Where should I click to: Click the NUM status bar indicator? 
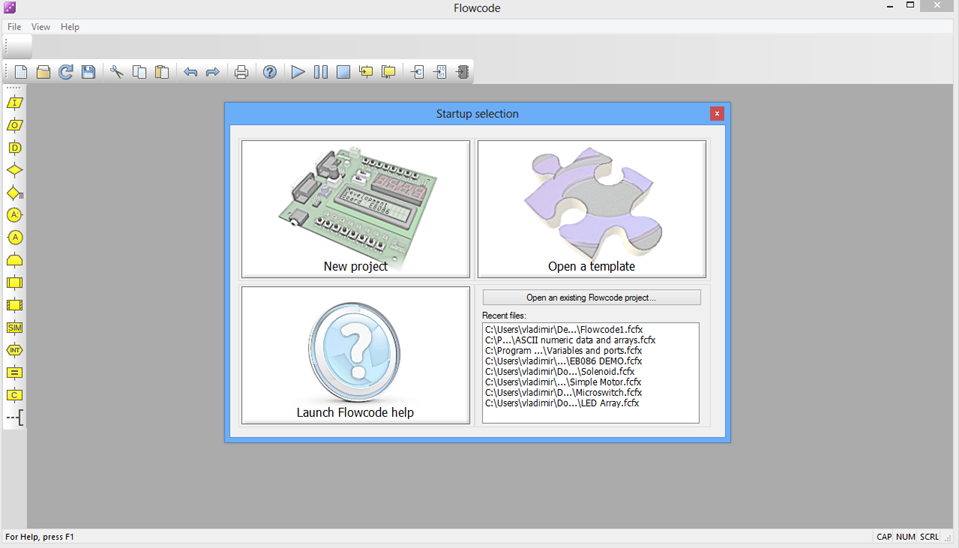click(x=905, y=537)
